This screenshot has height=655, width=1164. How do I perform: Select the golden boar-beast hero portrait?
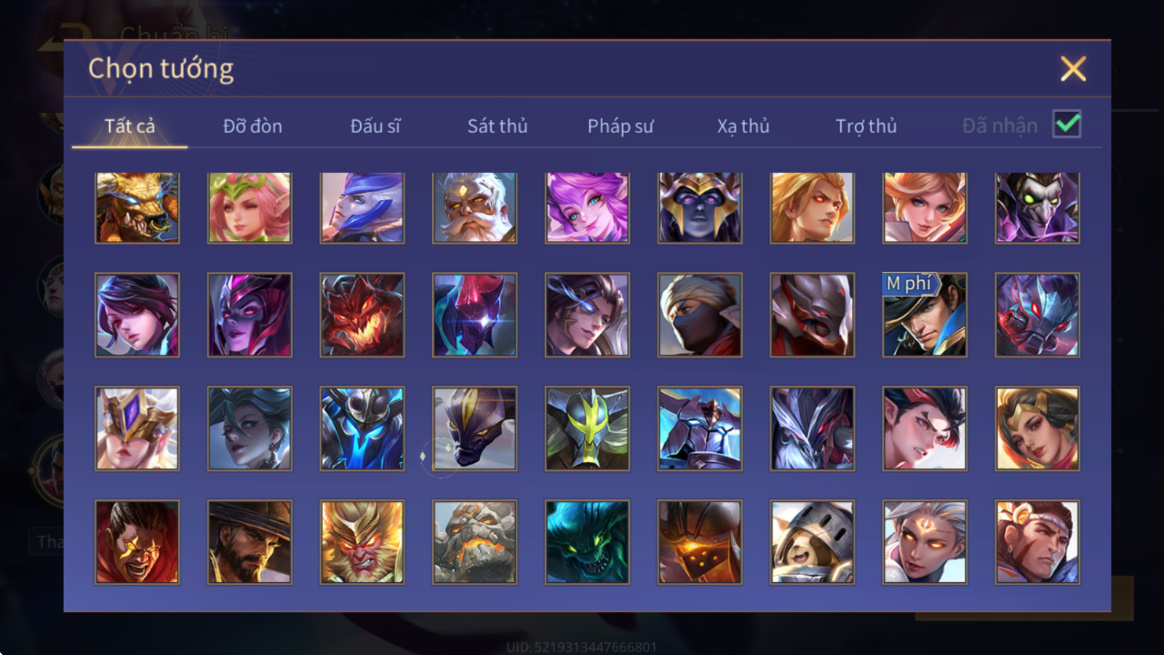click(x=137, y=208)
